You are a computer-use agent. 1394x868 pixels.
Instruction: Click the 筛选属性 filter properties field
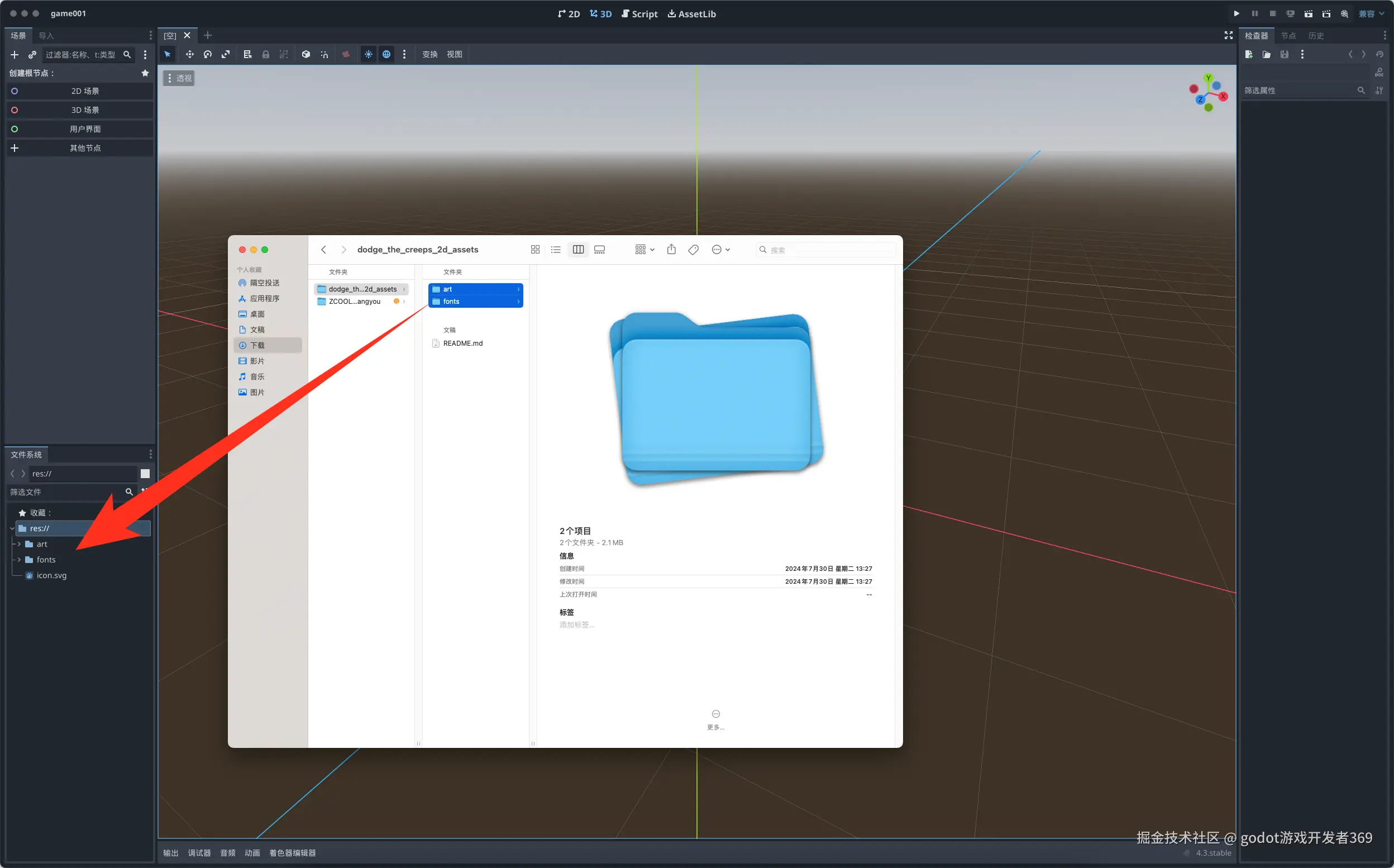(1297, 90)
